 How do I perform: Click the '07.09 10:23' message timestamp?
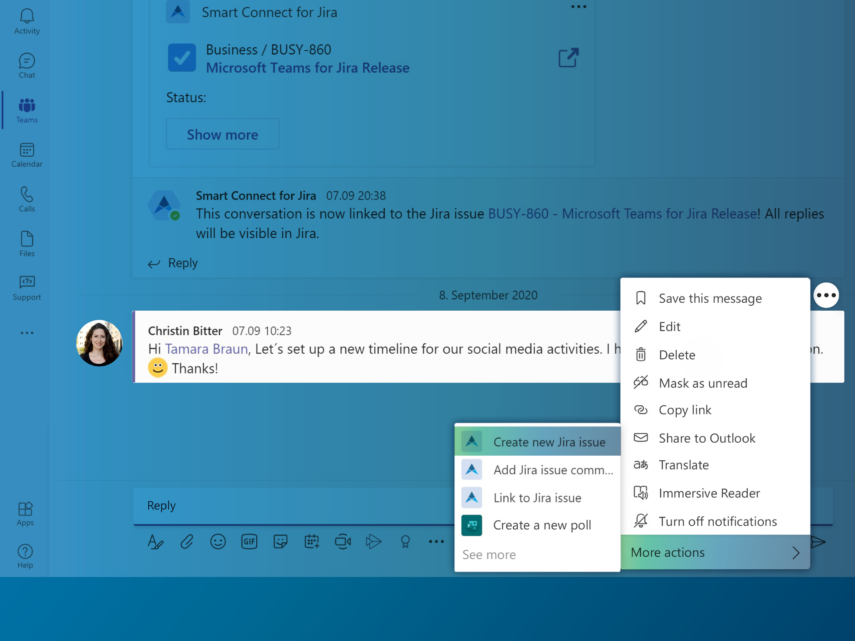coord(262,331)
